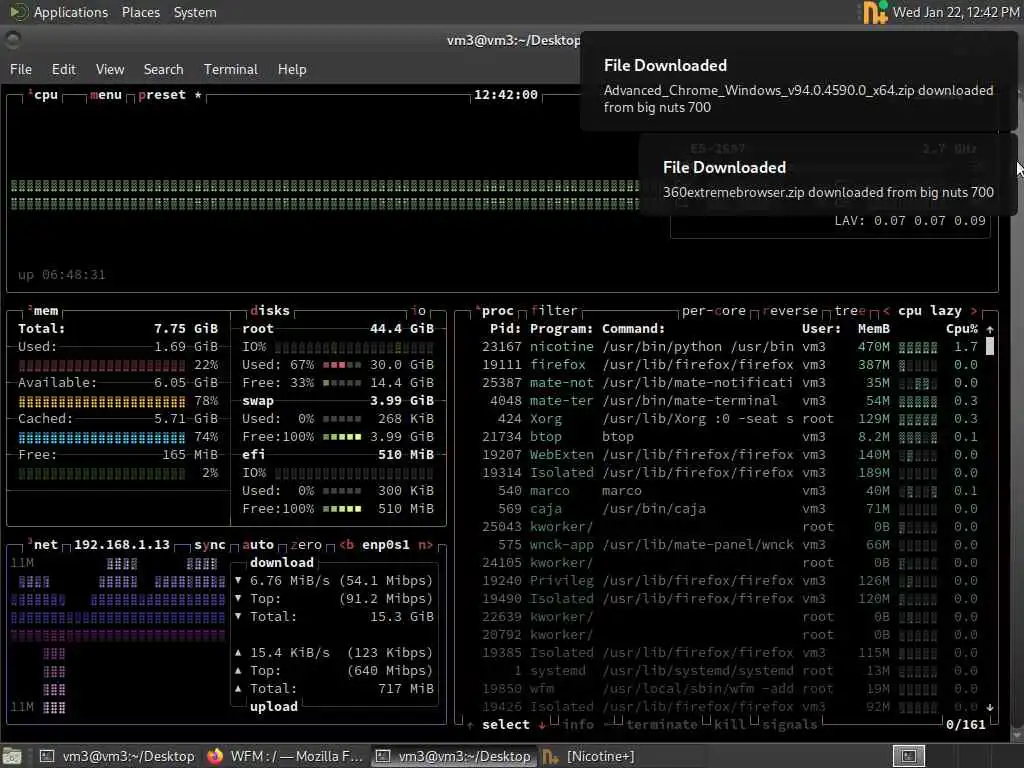1024x768 pixels.
Task: Toggle disks display in mem box
Action: coord(270,310)
